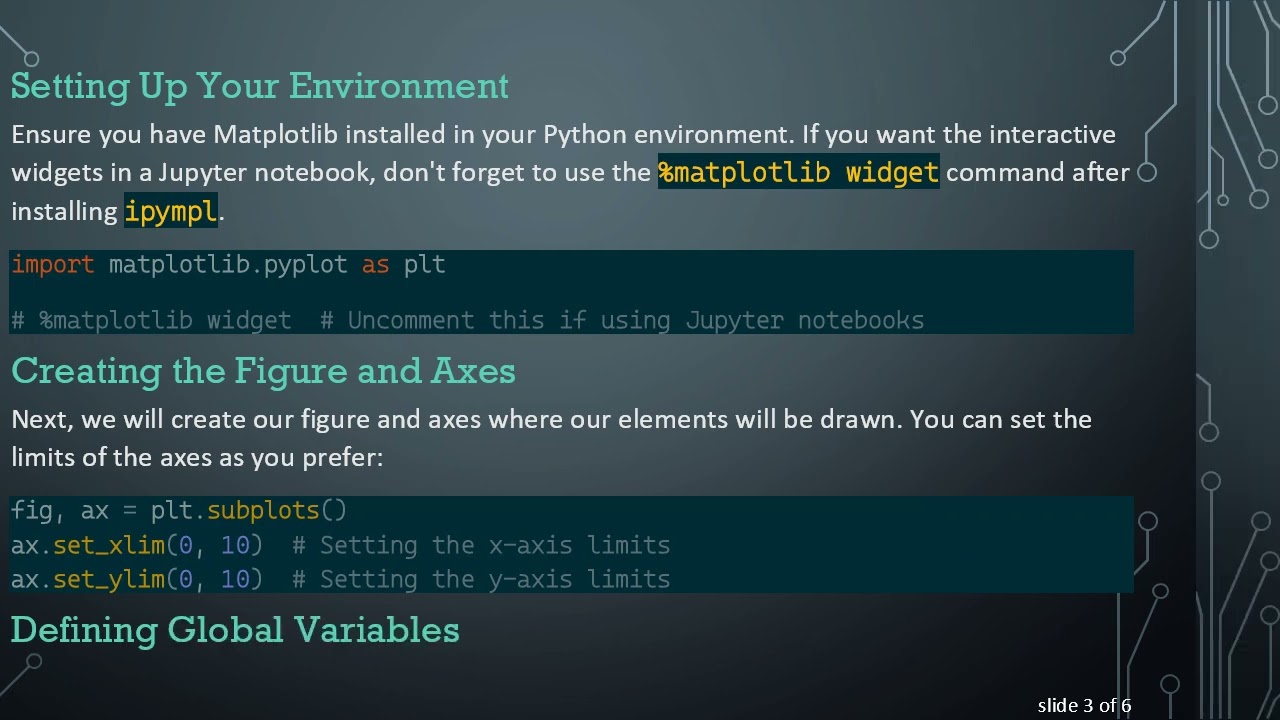The width and height of the screenshot is (1280, 720).
Task: Click the highlighted "%matplotlib widget" inline code
Action: (x=798, y=172)
